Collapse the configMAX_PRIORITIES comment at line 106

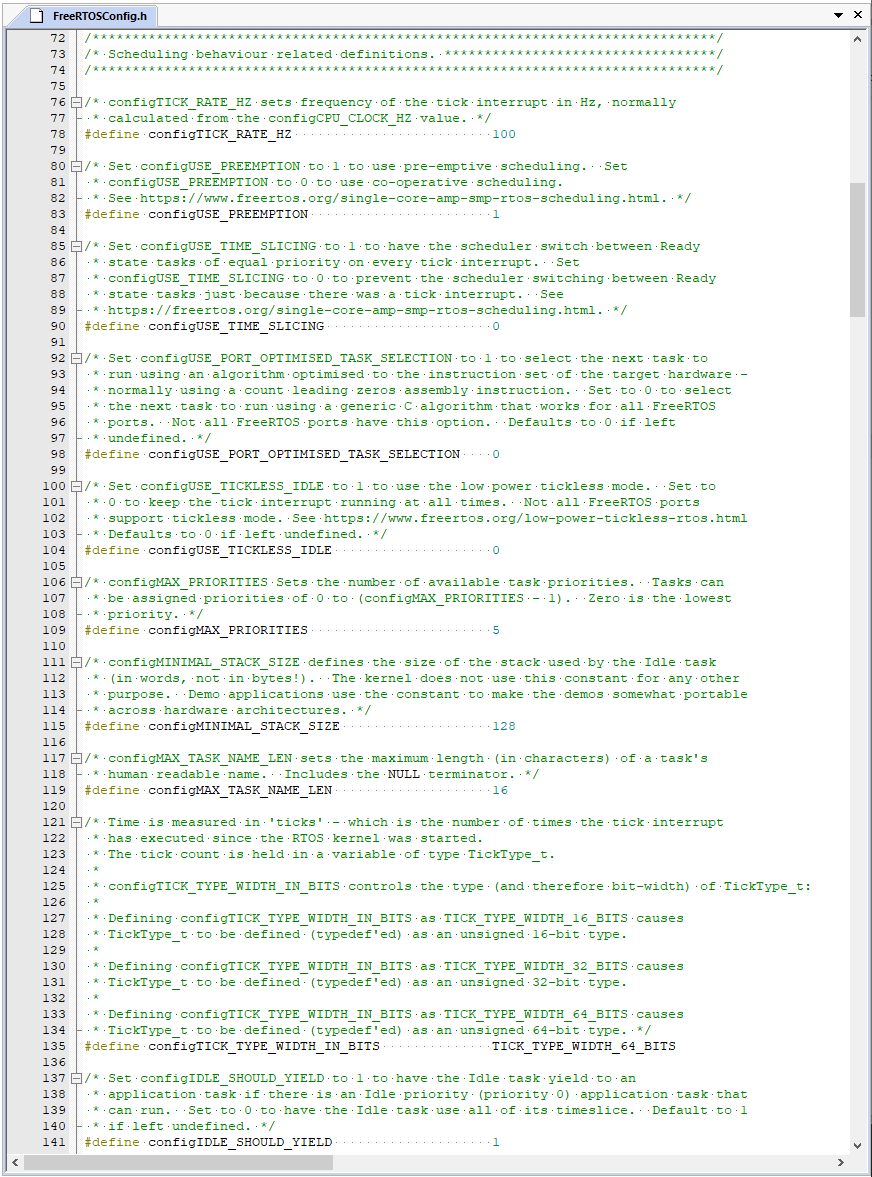click(x=77, y=583)
